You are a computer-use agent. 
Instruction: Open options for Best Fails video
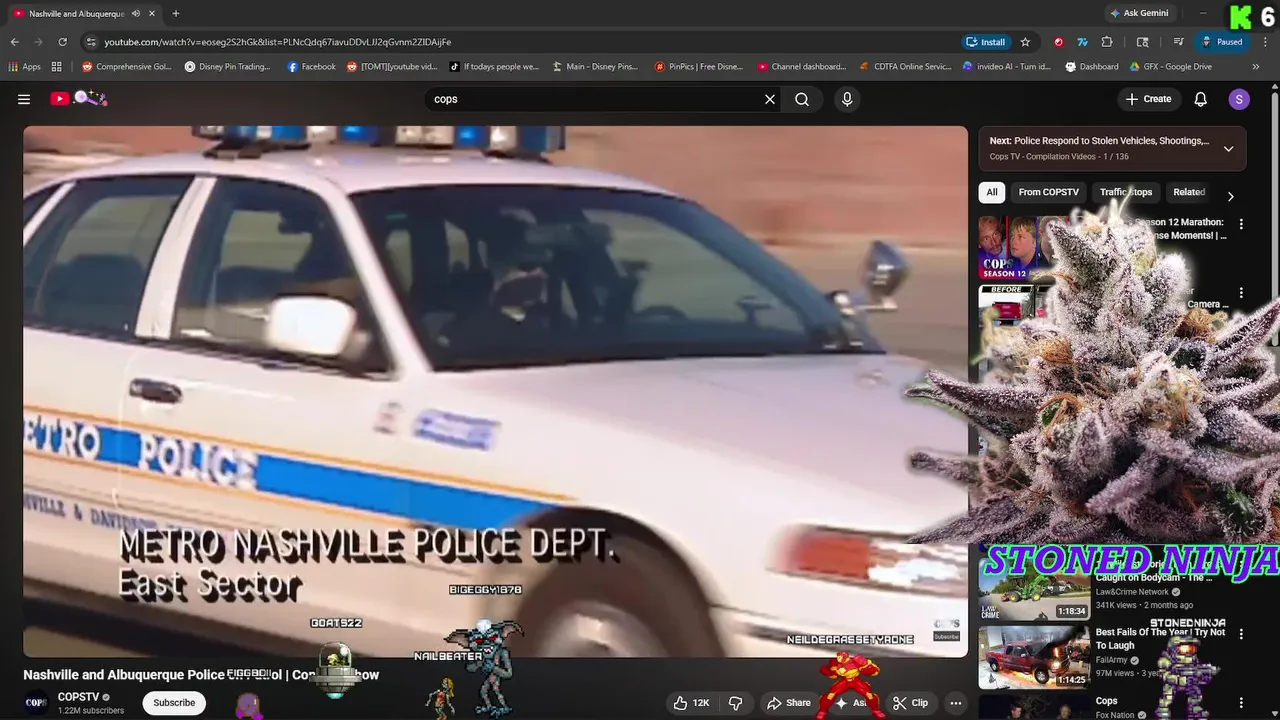(1241, 634)
